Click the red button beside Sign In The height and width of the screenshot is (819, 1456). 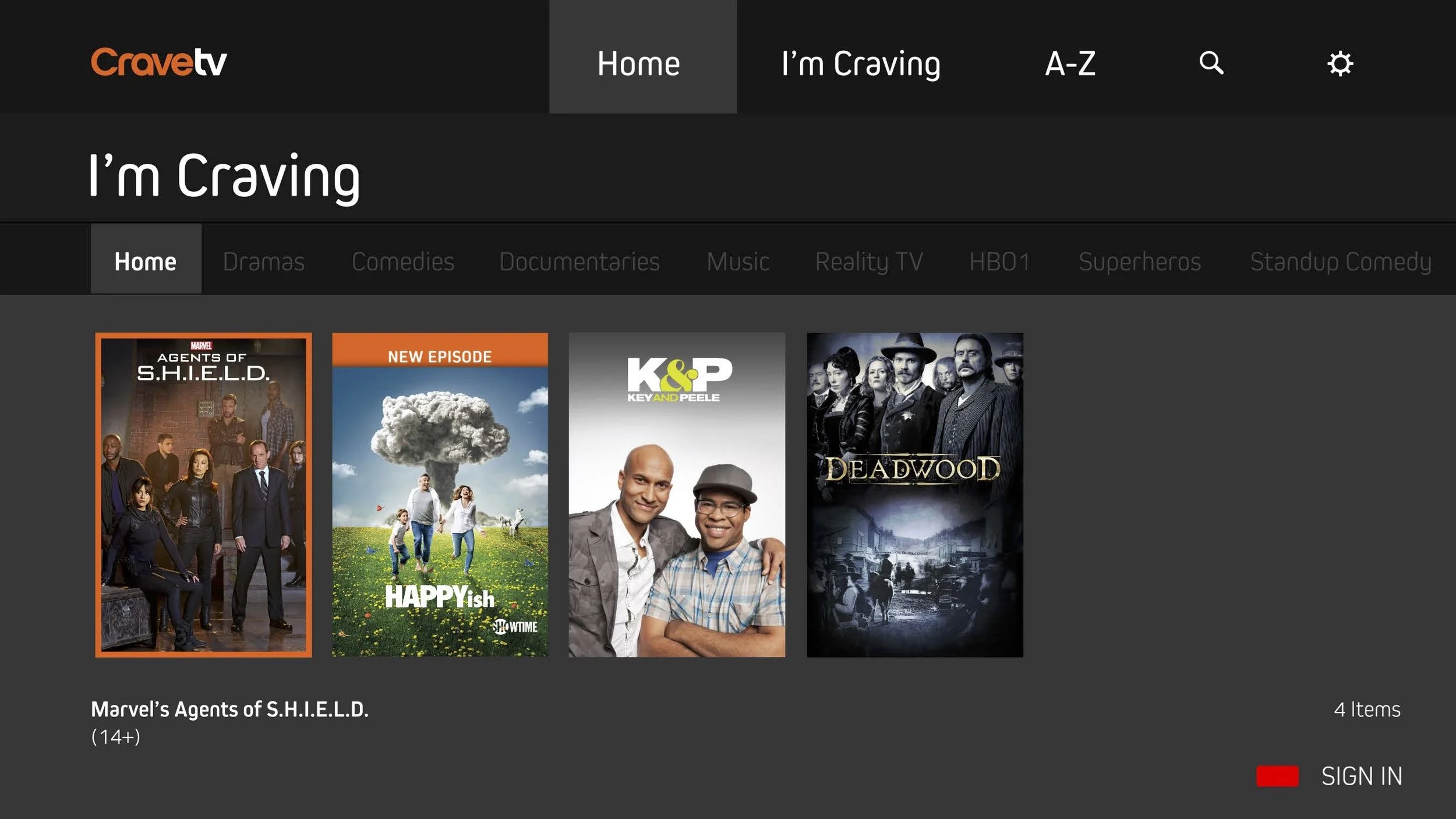(x=1277, y=776)
